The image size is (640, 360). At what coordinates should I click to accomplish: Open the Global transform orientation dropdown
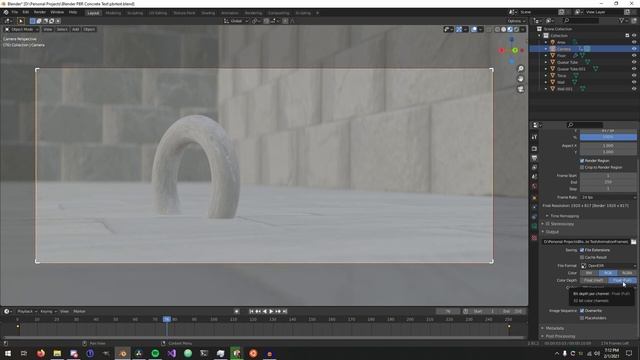point(236,21)
